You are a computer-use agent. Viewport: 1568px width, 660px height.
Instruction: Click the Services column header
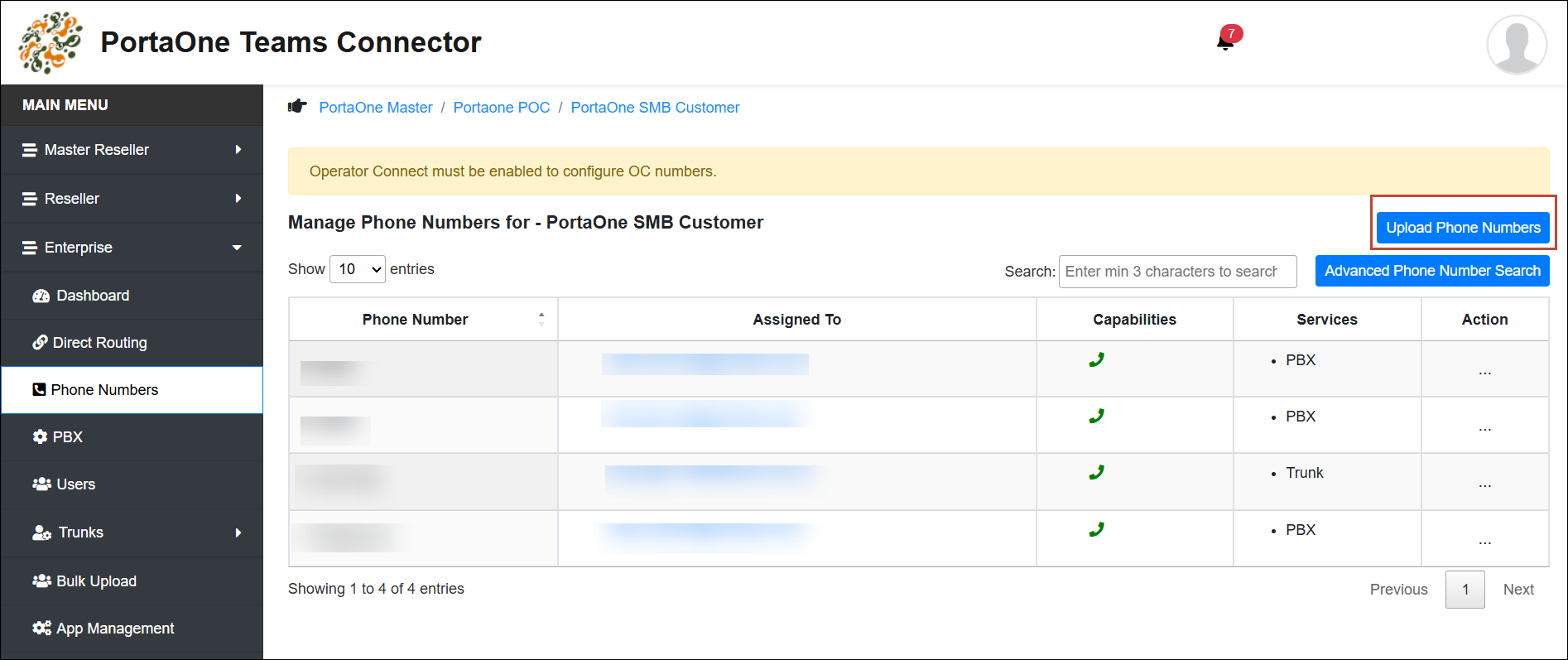point(1326,320)
